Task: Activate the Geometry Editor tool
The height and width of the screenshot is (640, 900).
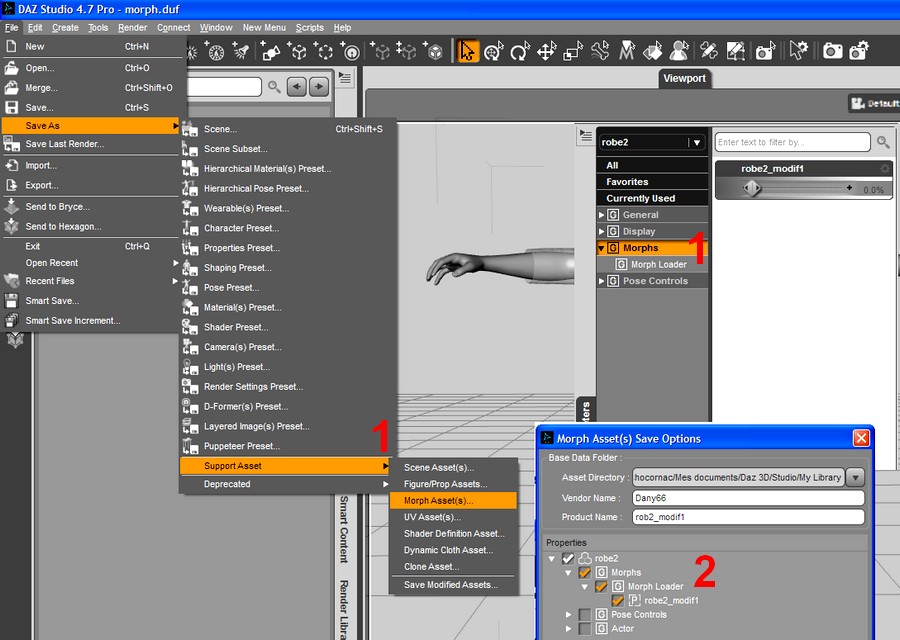Action: click(735, 52)
